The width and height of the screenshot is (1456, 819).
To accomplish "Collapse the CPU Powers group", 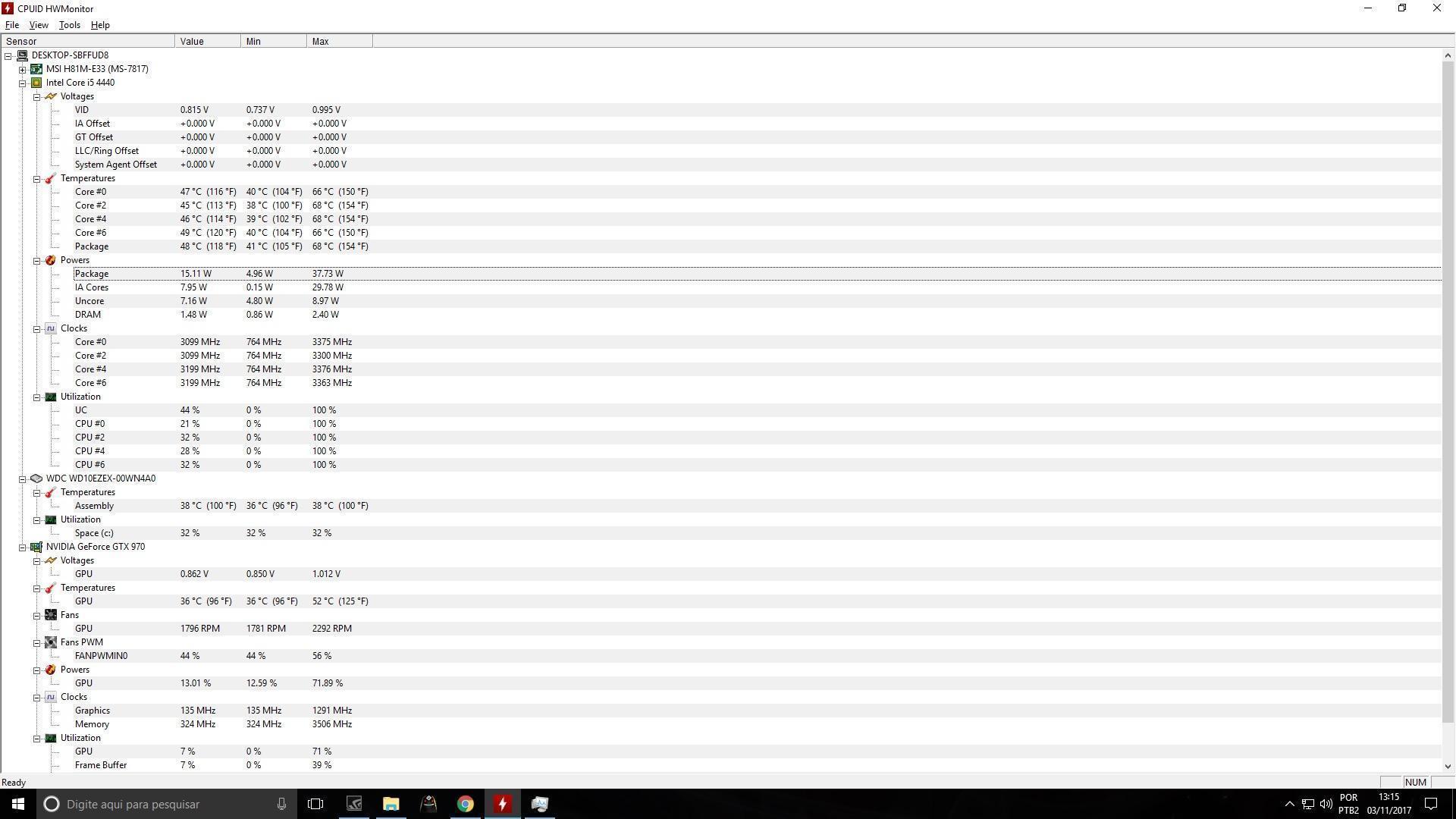I will pos(36,260).
